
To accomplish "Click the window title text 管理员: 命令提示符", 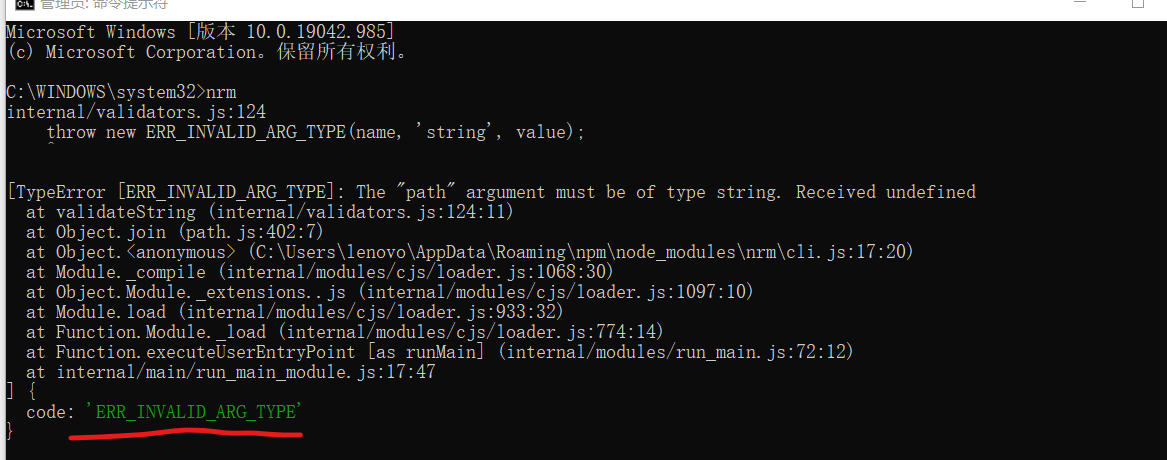I will (103, 4).
